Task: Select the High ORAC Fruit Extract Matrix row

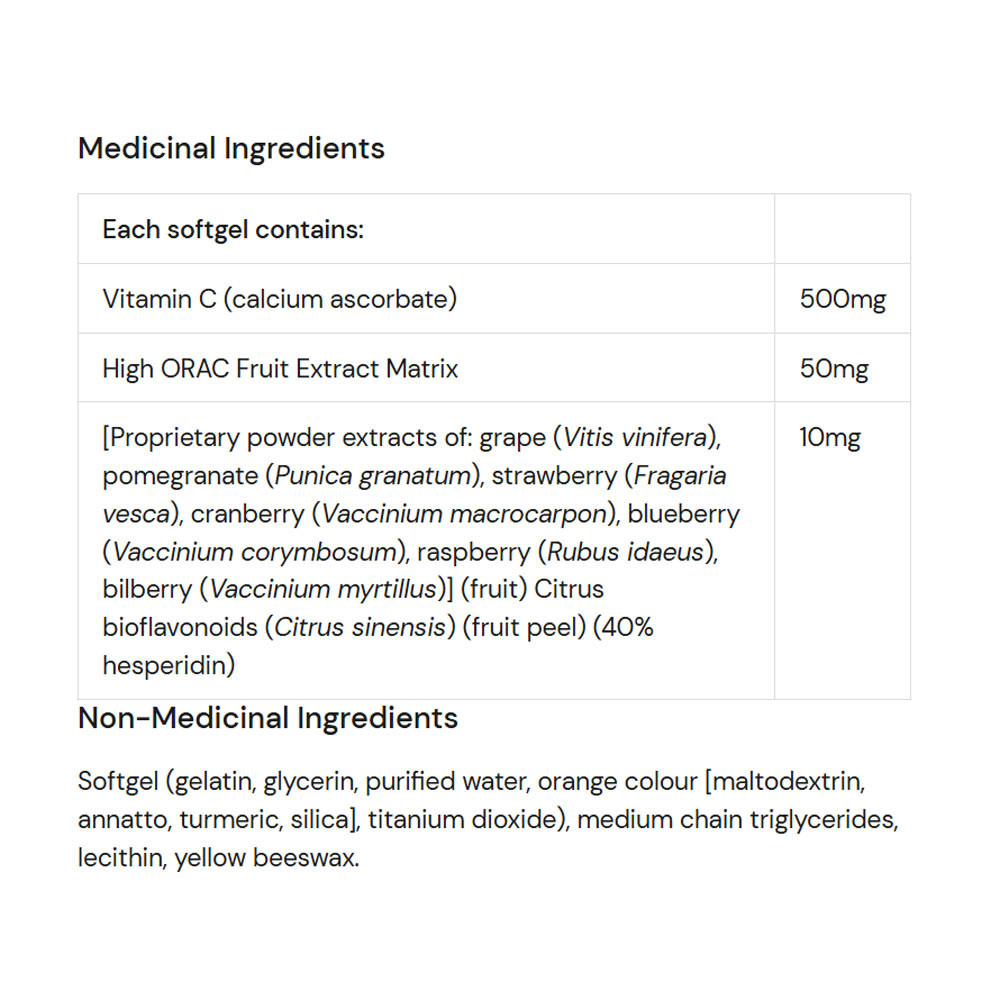Action: coord(280,369)
